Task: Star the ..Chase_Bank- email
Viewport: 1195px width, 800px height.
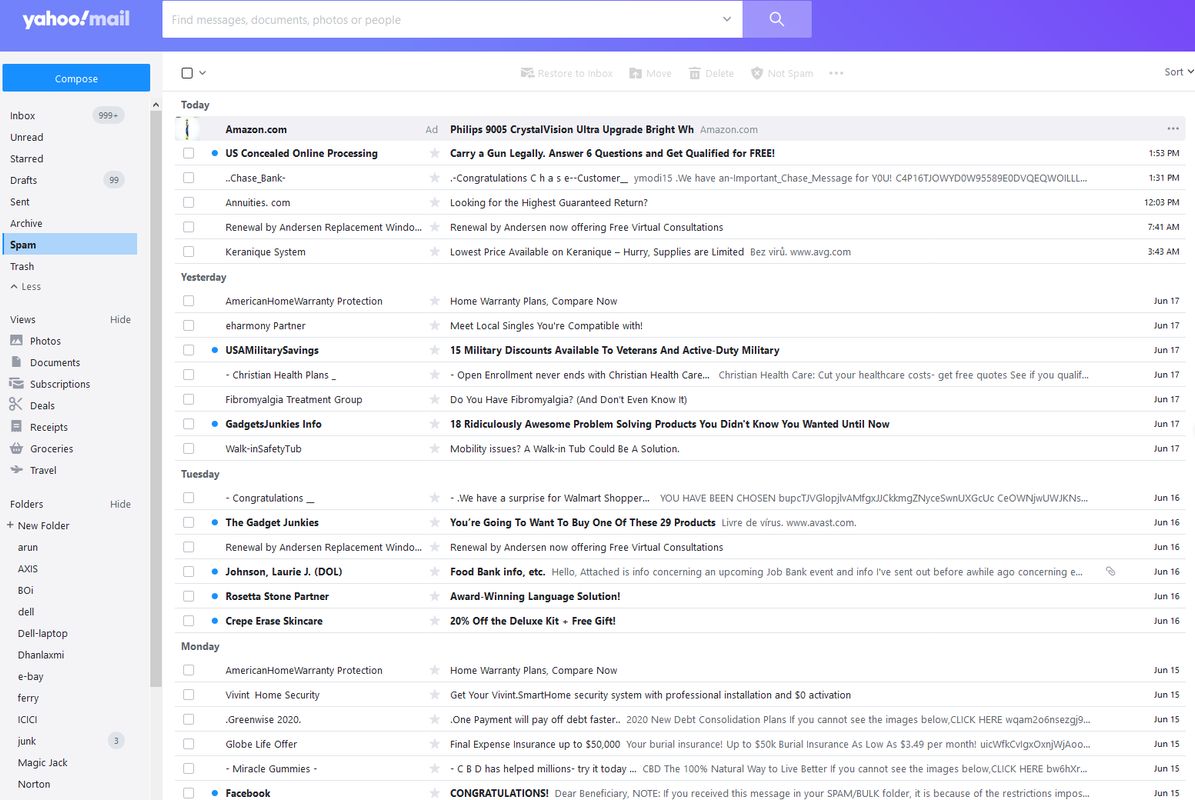Action: pos(434,178)
